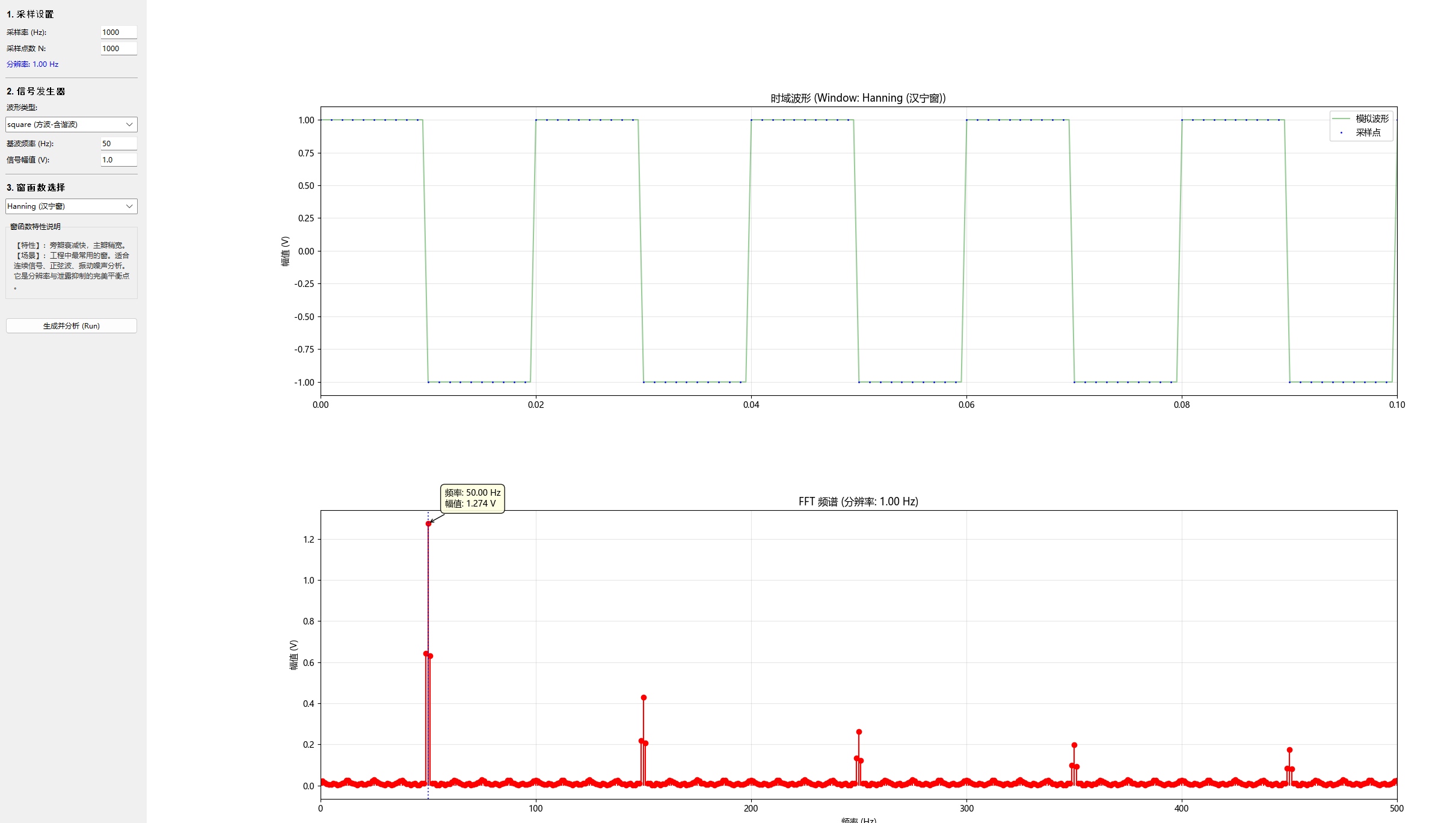The height and width of the screenshot is (823, 1456).
Task: Click the frequency amplitude annotation tooltip box
Action: click(x=472, y=499)
